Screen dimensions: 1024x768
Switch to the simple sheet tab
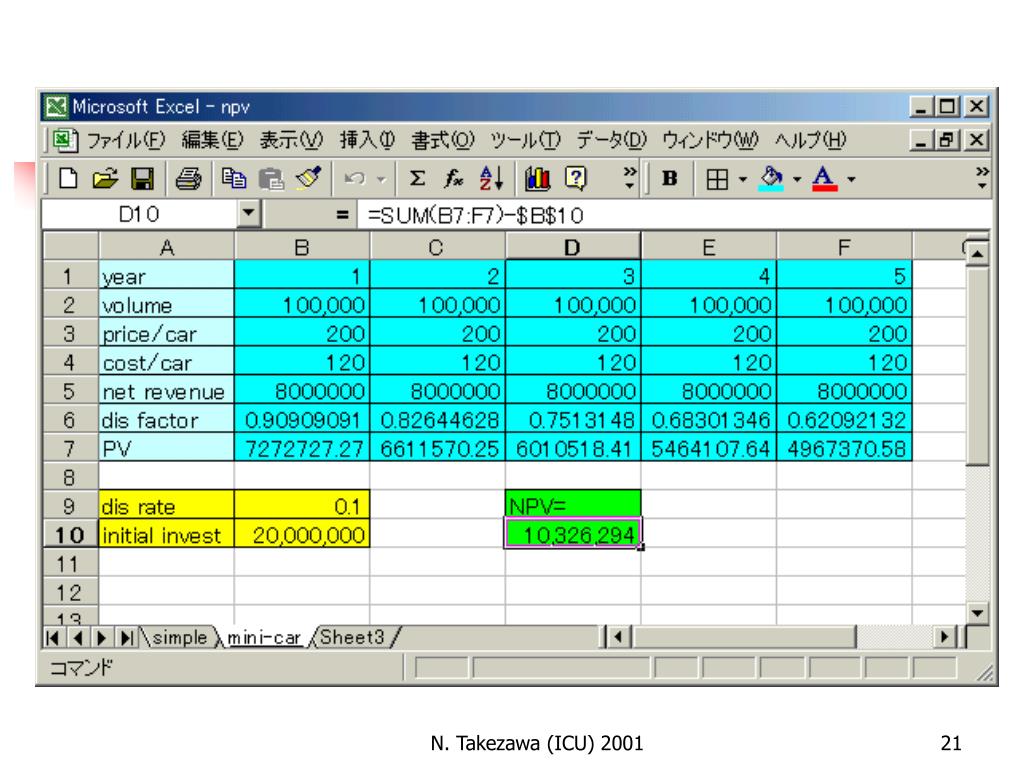click(x=179, y=637)
